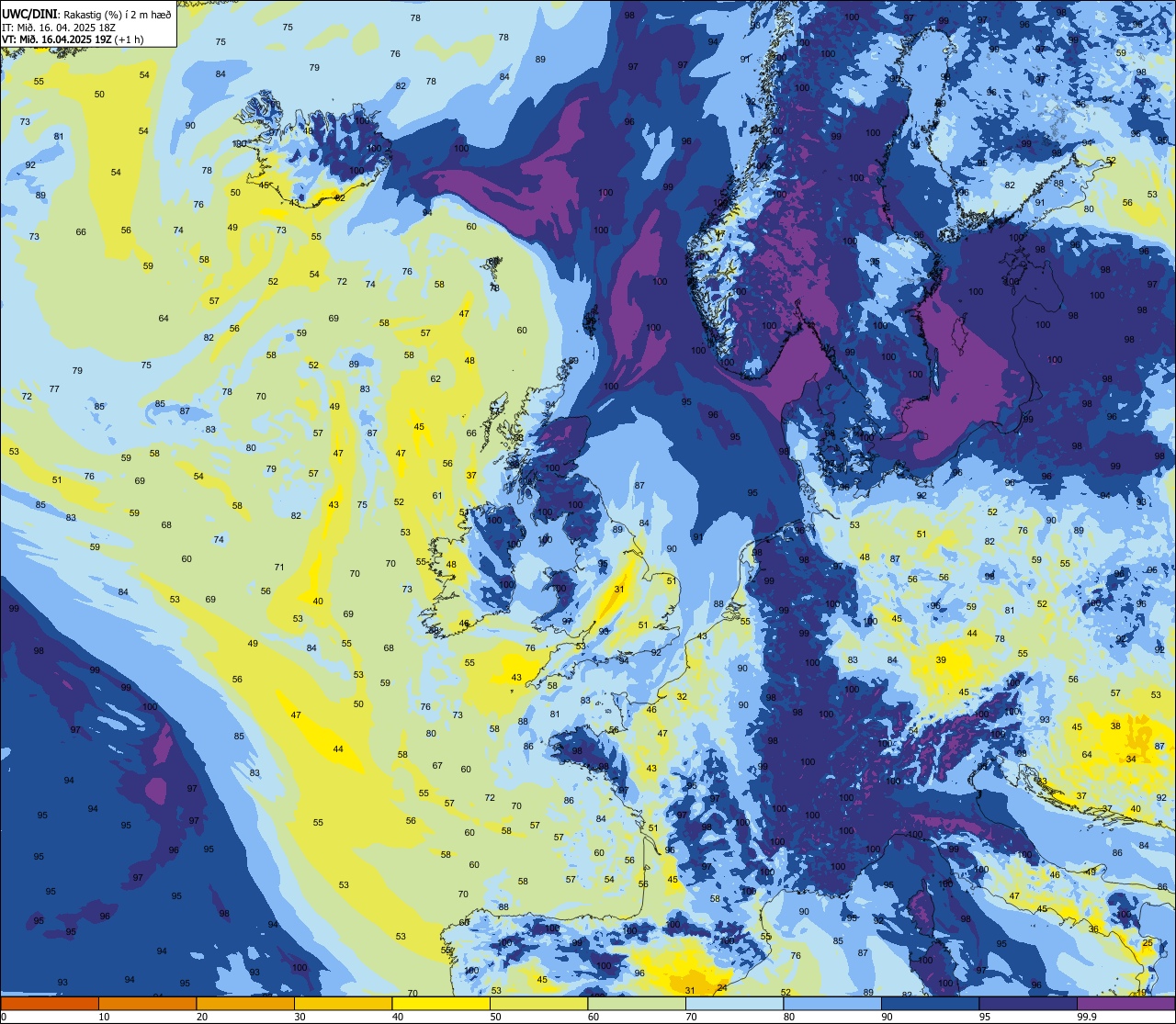Click the 80–90% medium blue legend swatch

[832, 1003]
